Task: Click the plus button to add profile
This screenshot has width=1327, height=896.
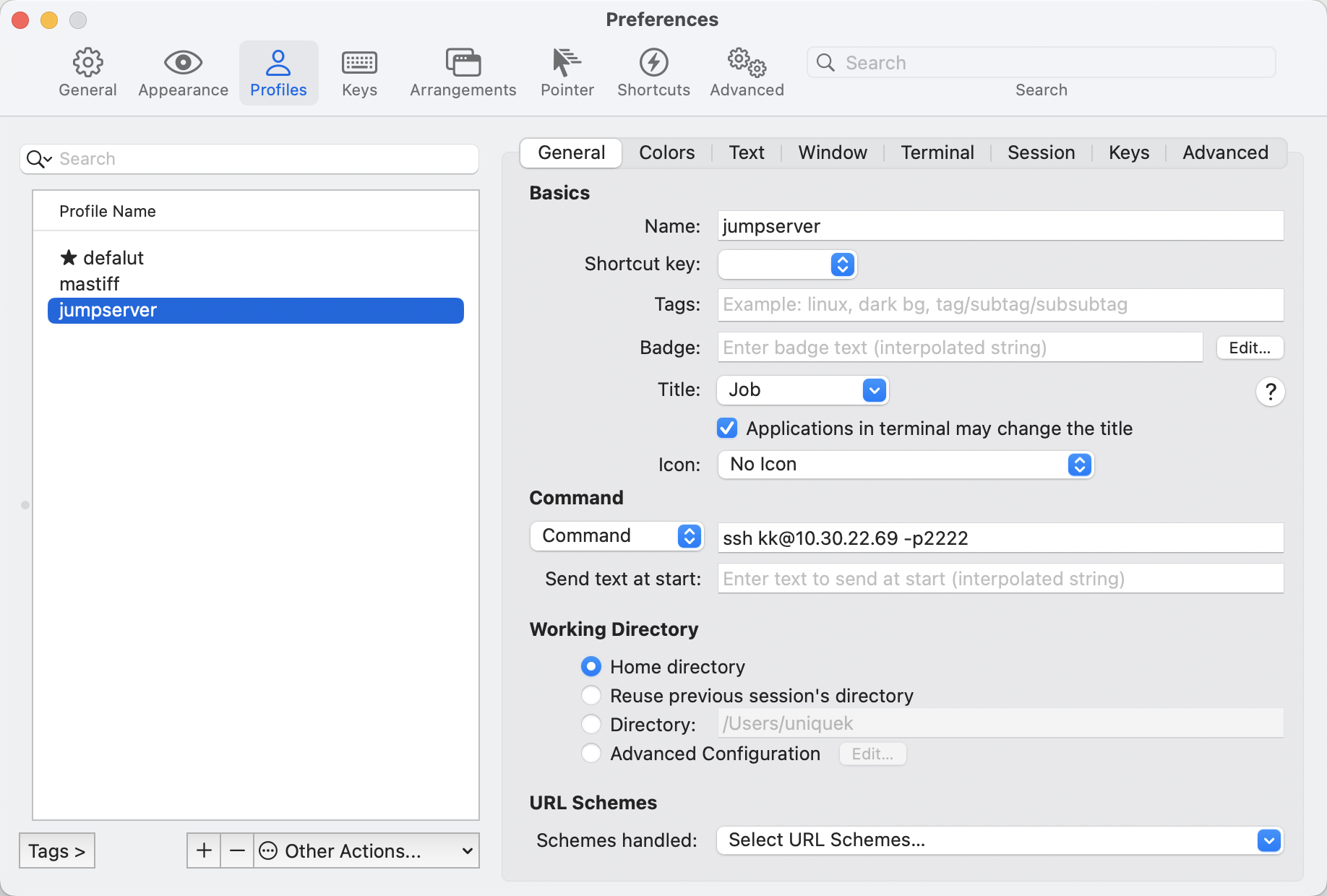Action: [204, 850]
